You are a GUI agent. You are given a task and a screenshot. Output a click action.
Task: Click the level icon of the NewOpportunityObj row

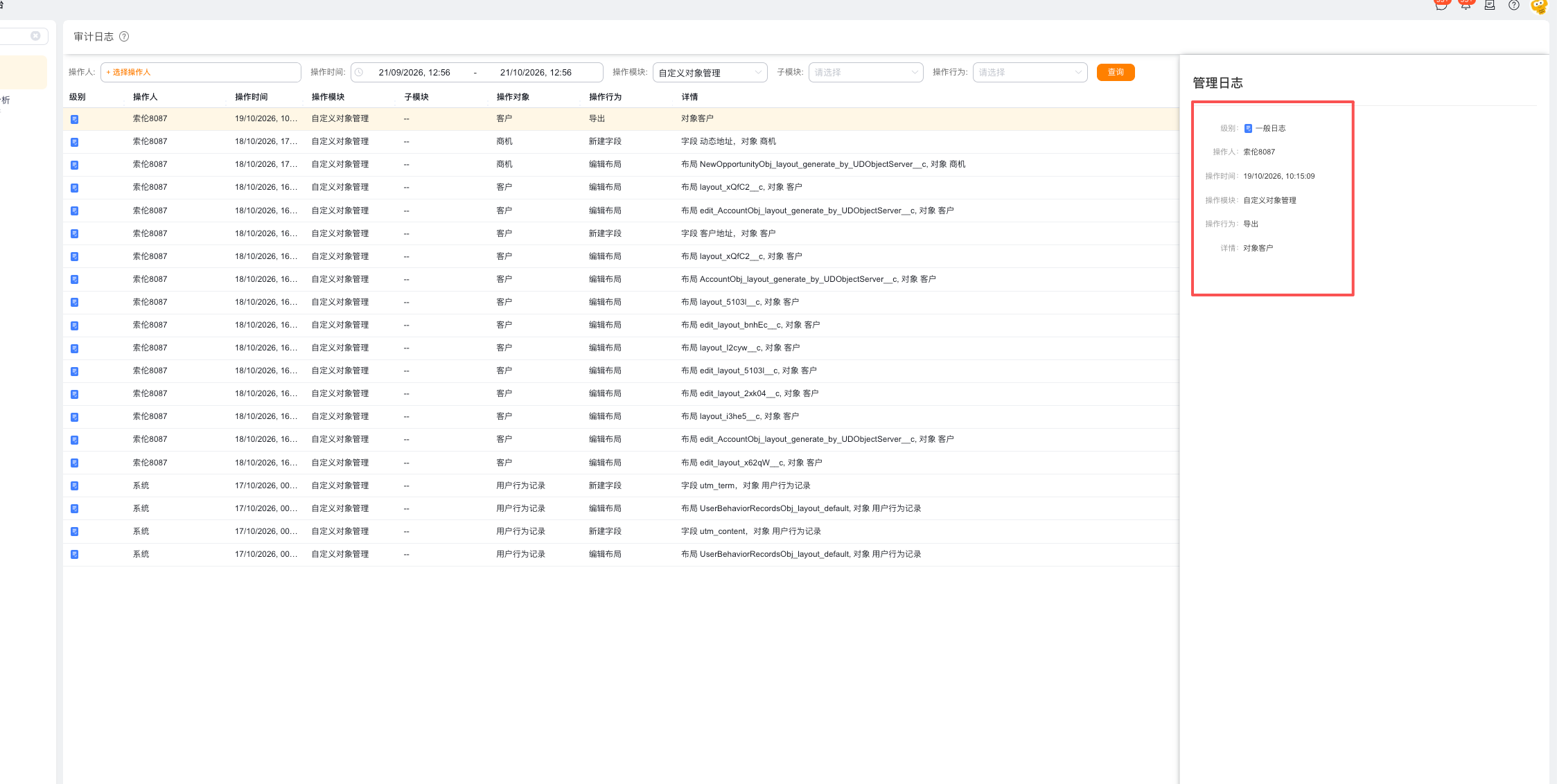tap(74, 165)
